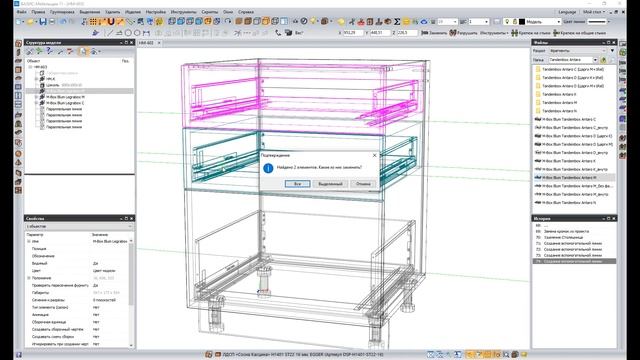This screenshot has height=360, width=640.
Task: Toggle the padlock layer lock icon
Action: click(514, 21)
